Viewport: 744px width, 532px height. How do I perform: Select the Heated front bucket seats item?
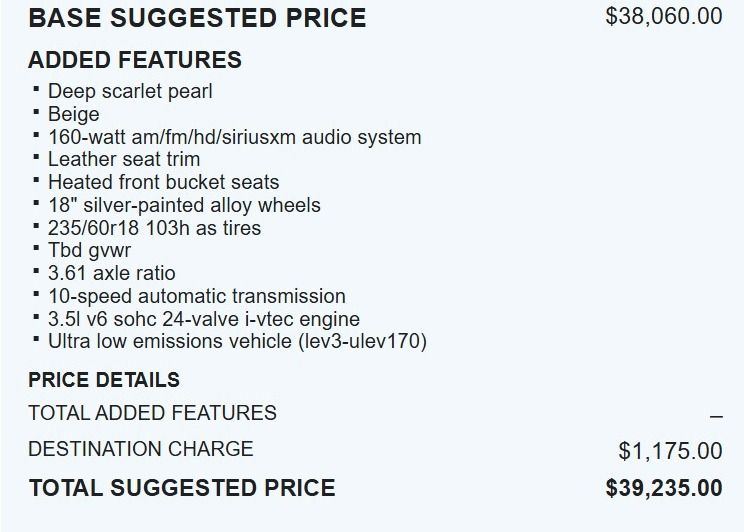click(163, 182)
